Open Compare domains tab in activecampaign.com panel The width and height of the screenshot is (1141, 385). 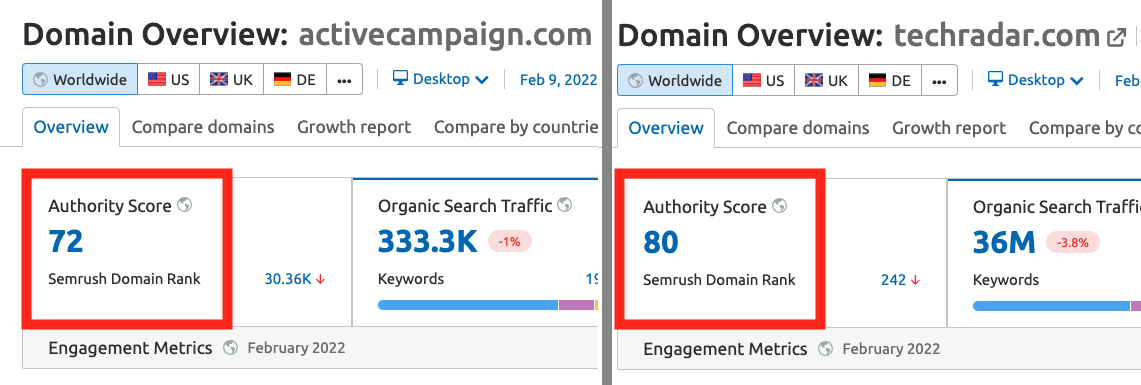tap(203, 127)
